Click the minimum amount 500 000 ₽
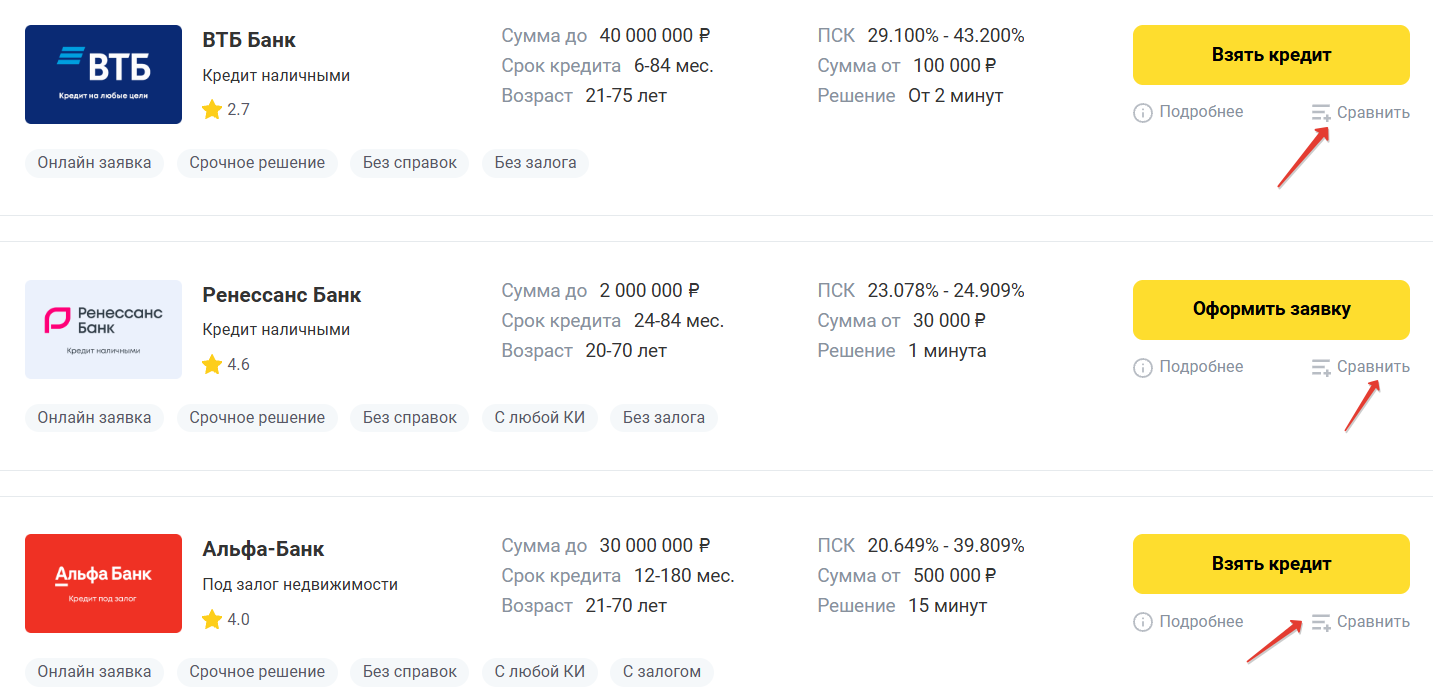 [955, 576]
